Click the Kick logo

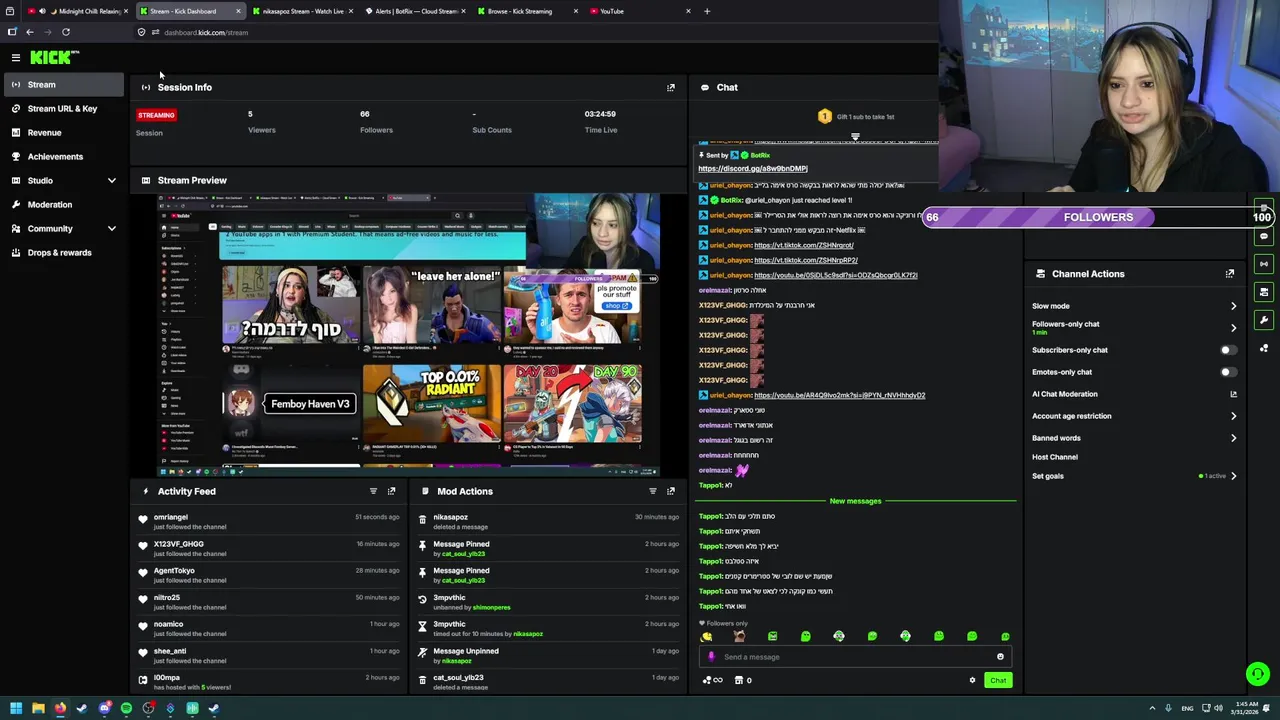pos(54,58)
